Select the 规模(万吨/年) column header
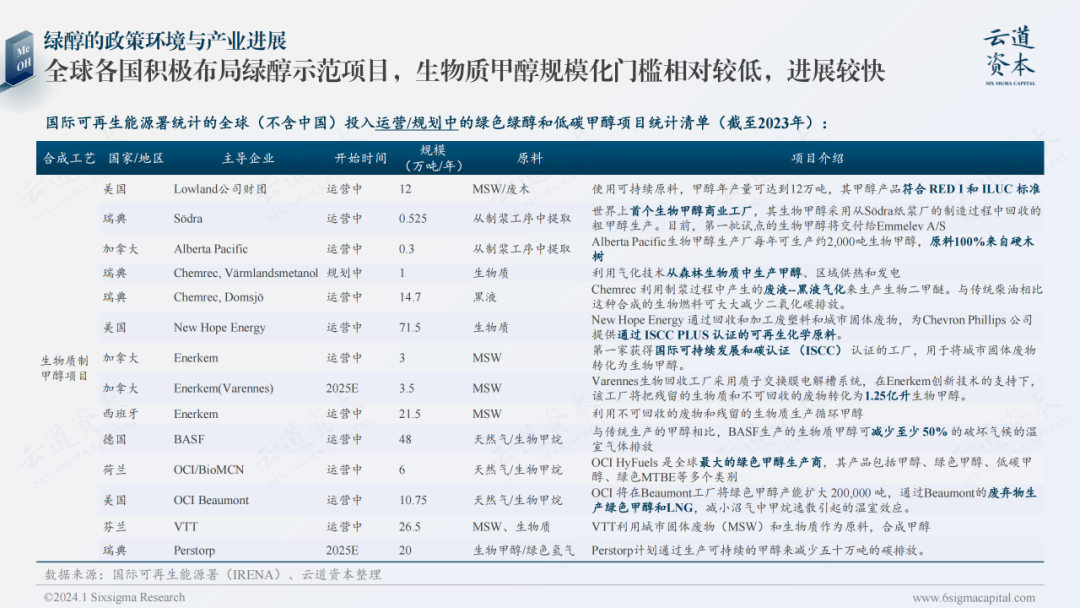The width and height of the screenshot is (1080, 608). click(433, 158)
